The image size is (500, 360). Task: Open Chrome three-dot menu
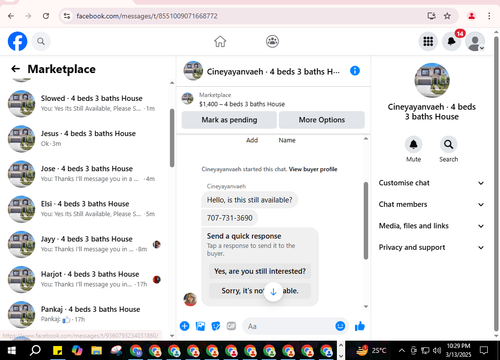pyautogui.click(x=489, y=16)
